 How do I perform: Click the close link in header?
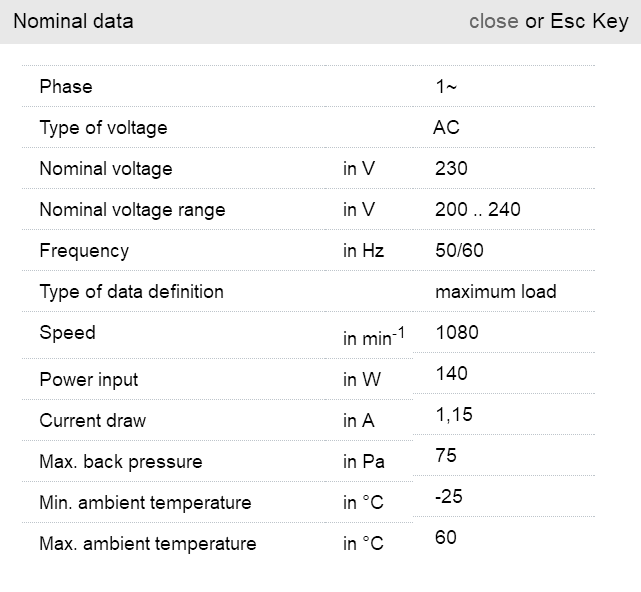pos(493,21)
